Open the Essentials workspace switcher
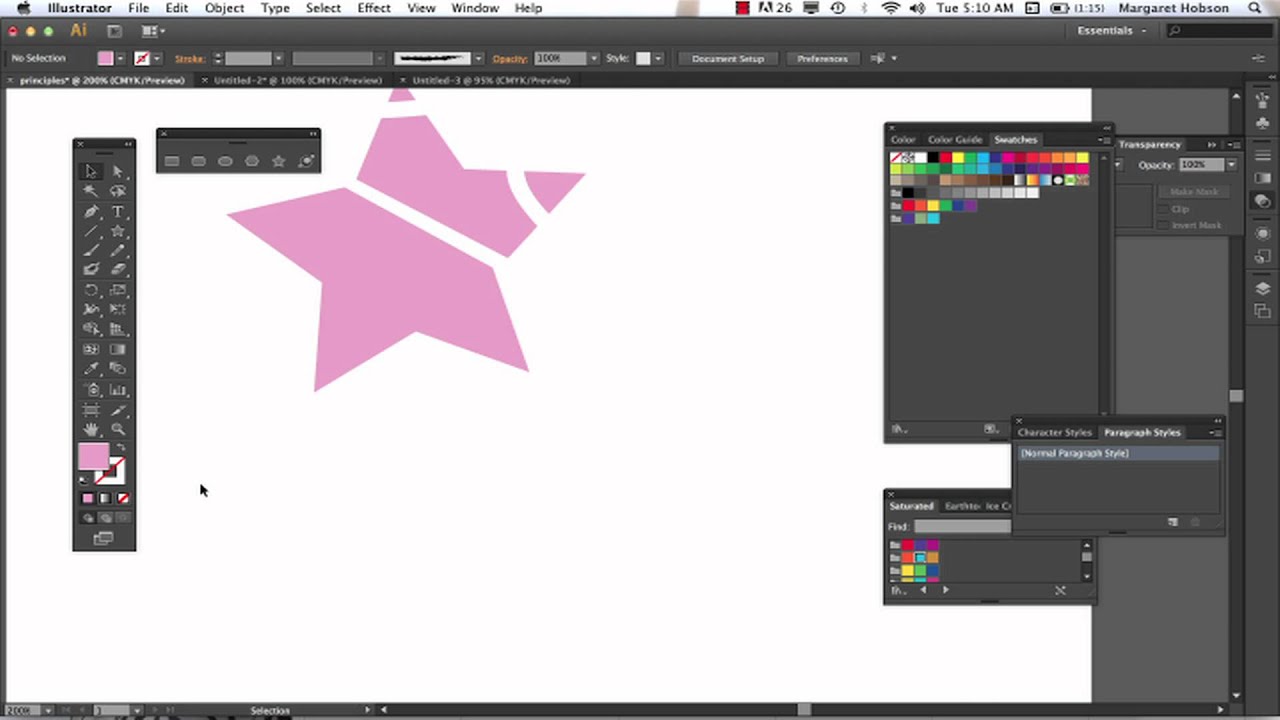The height and width of the screenshot is (720, 1280). coord(1111,31)
